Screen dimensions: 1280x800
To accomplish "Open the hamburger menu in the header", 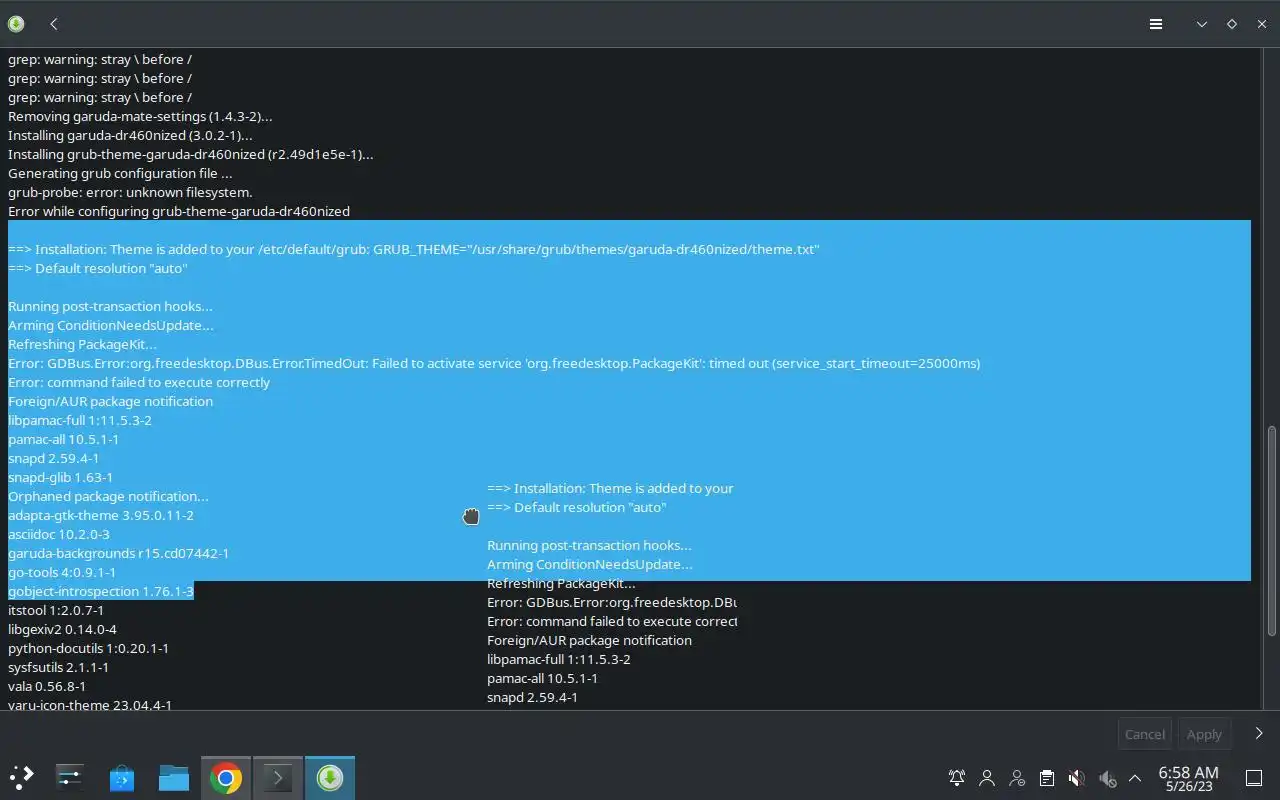I will coord(1156,24).
